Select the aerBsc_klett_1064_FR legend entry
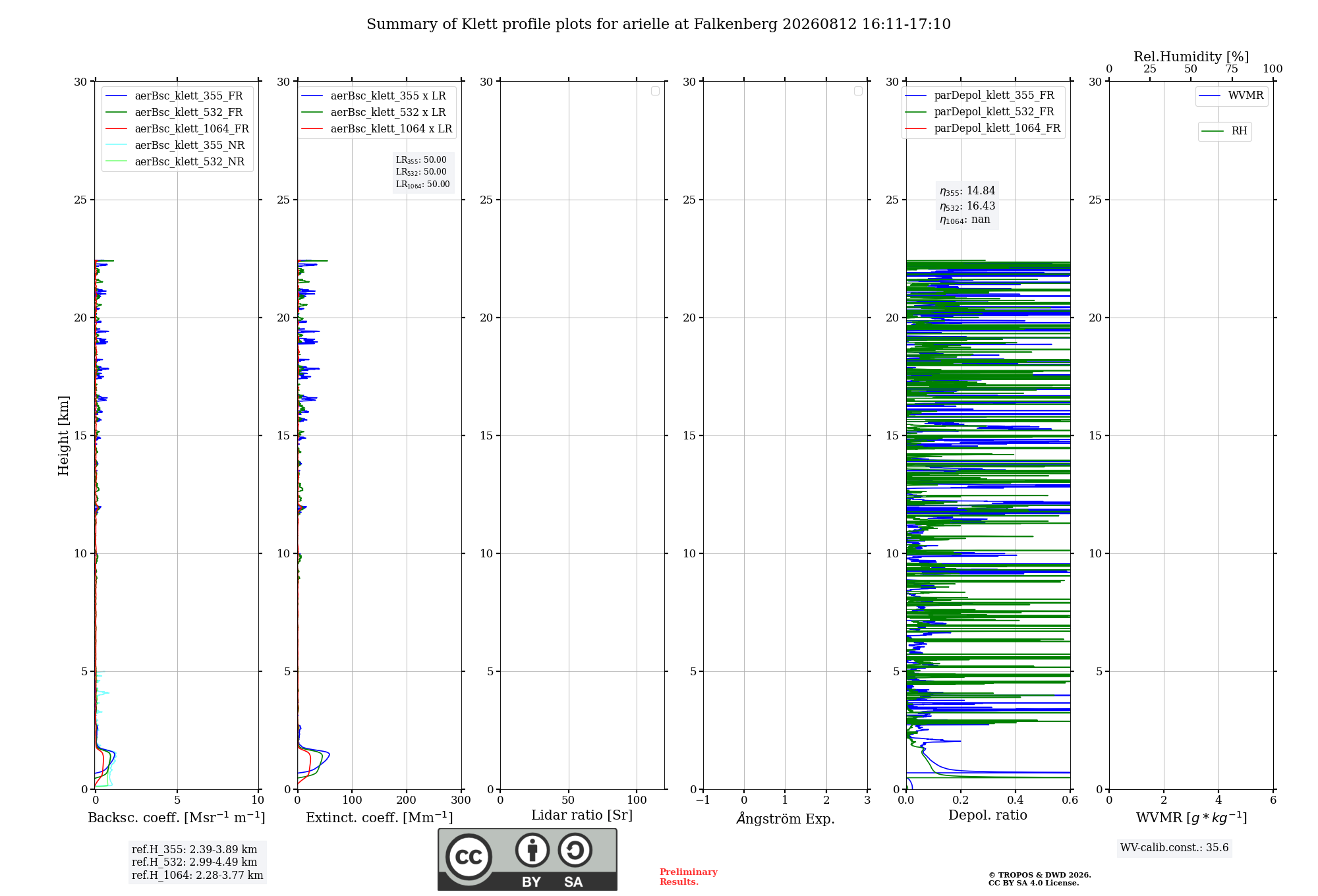1318x896 pixels. pos(178,129)
